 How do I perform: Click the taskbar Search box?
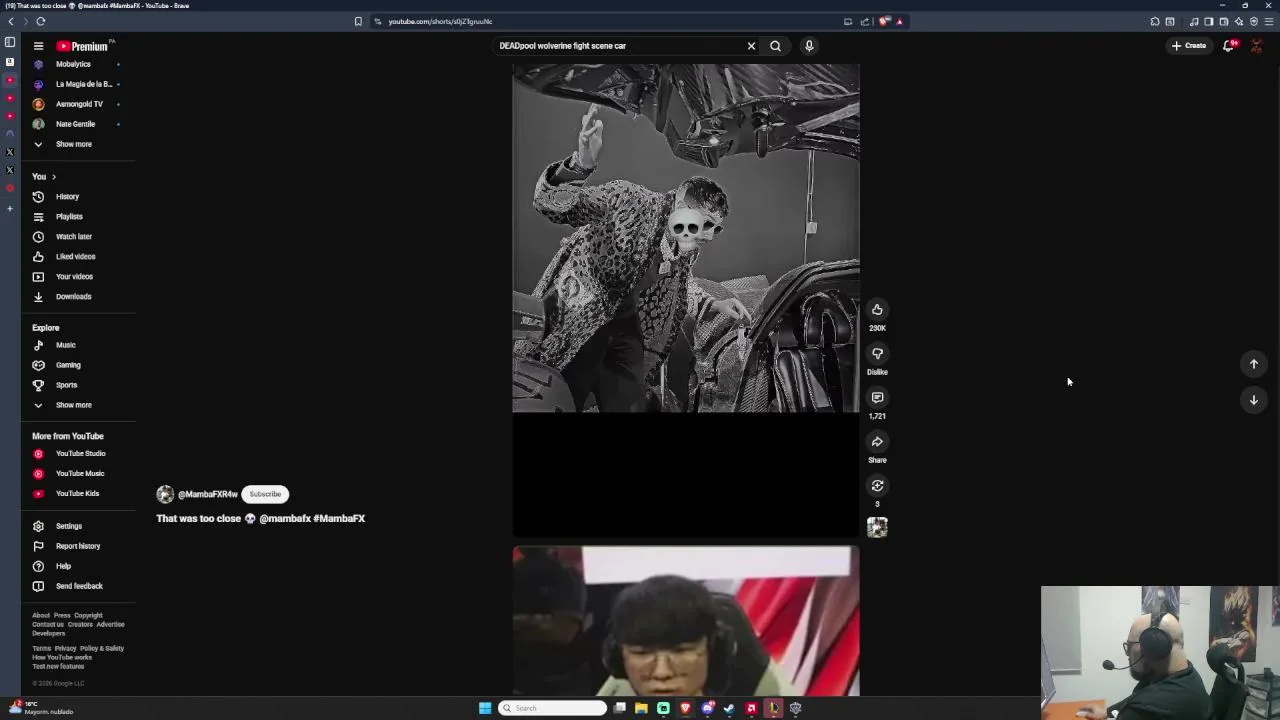click(x=553, y=708)
